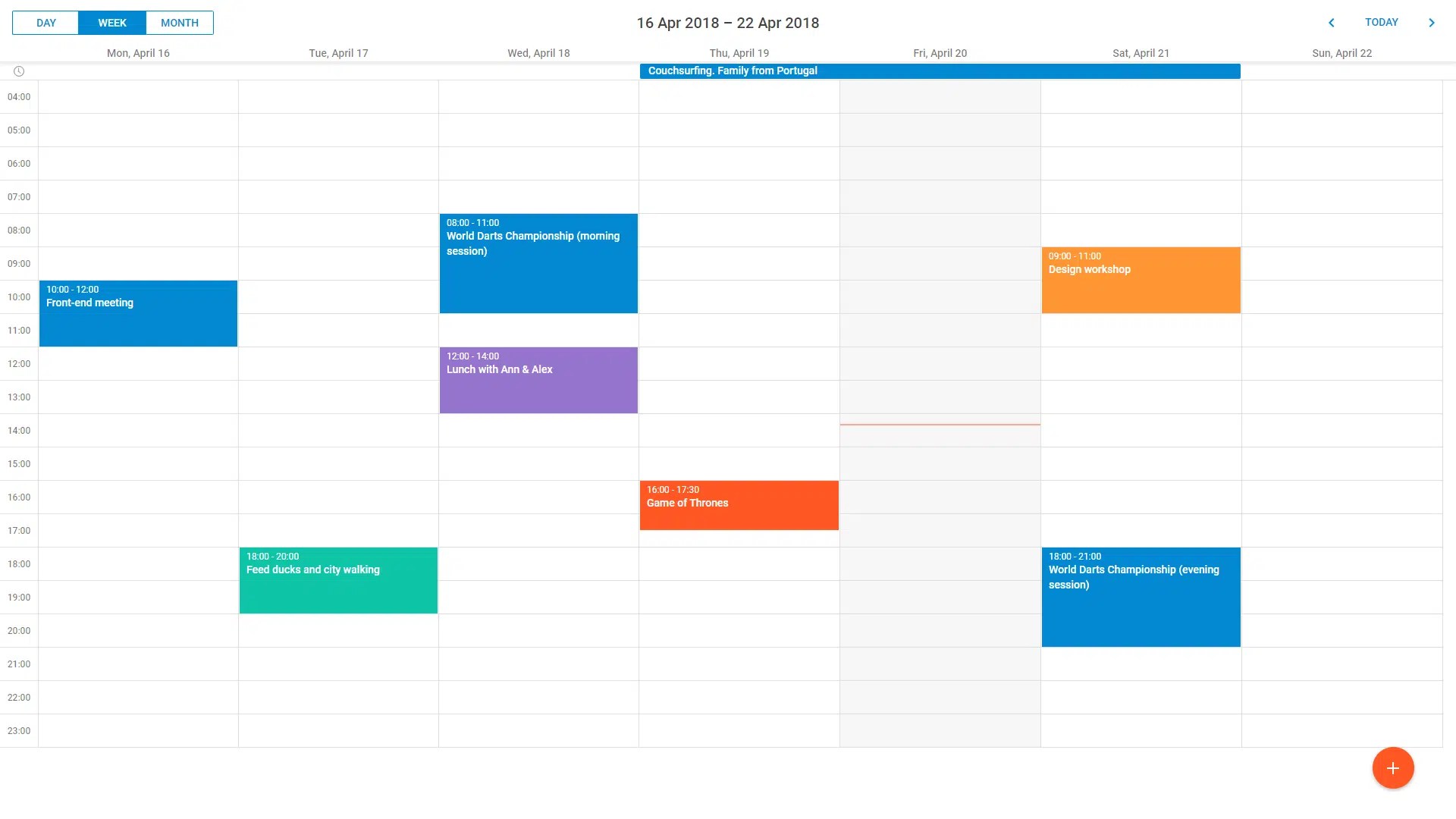Click the Mon, April 16 column header
This screenshot has height=819, width=1456.
(138, 53)
